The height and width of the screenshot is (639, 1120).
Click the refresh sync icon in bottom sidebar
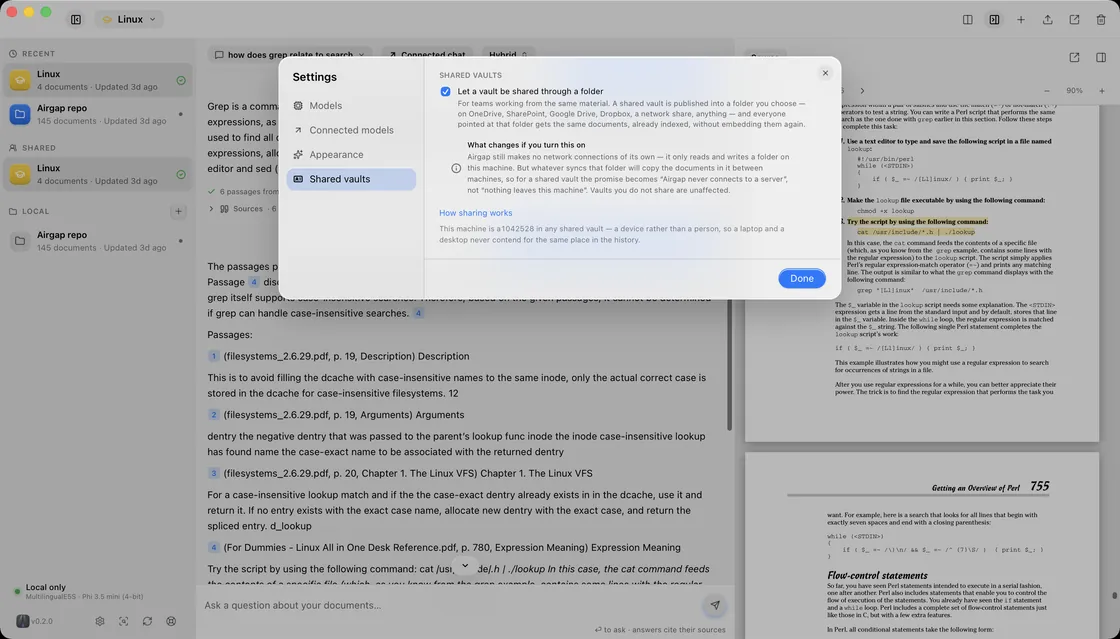(147, 621)
